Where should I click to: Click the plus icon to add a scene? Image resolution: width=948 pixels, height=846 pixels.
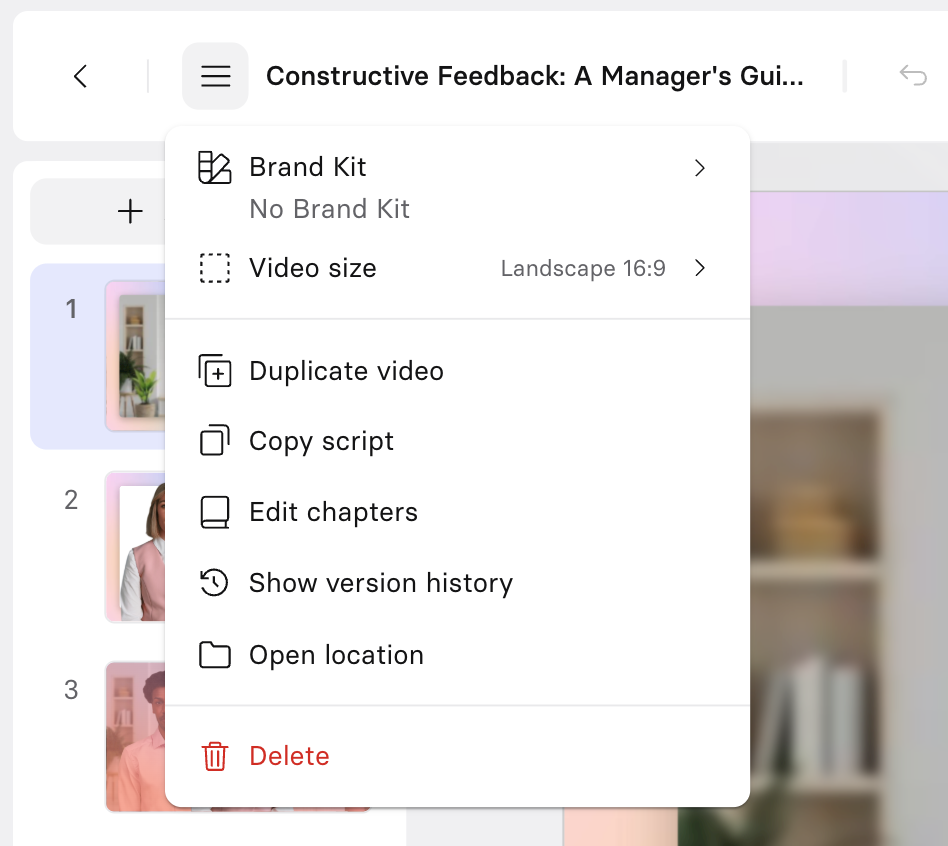click(130, 211)
